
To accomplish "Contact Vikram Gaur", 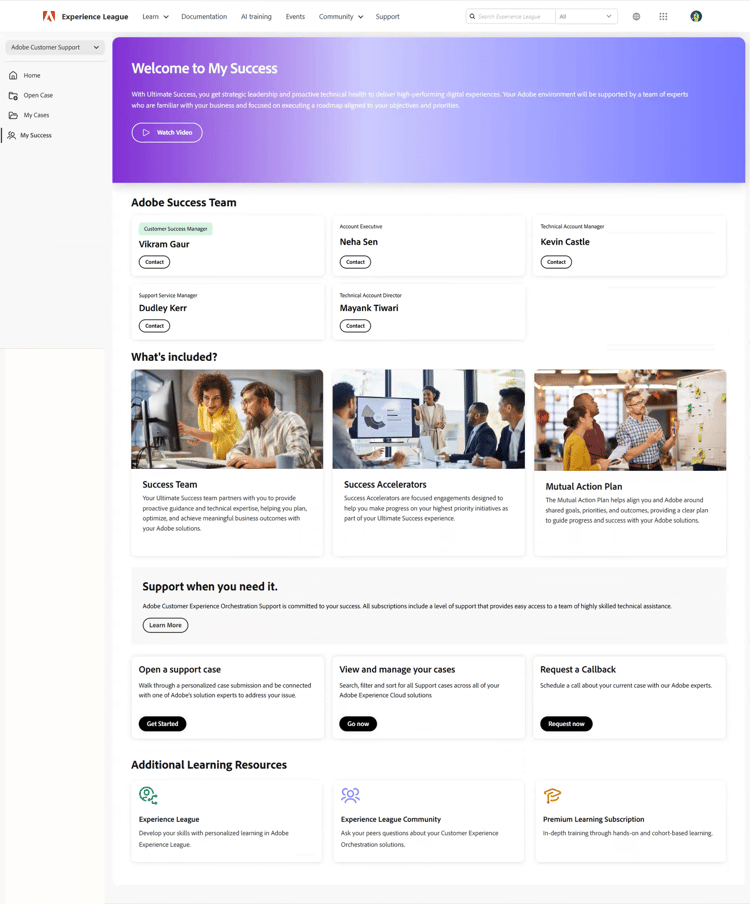I will click(x=154, y=262).
